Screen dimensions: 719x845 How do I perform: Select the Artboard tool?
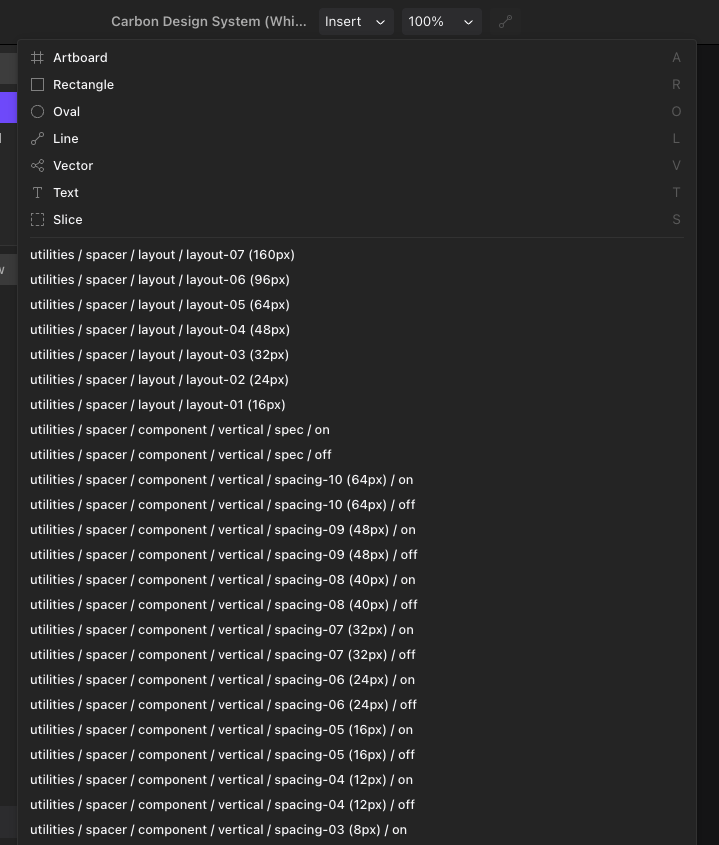click(x=80, y=57)
